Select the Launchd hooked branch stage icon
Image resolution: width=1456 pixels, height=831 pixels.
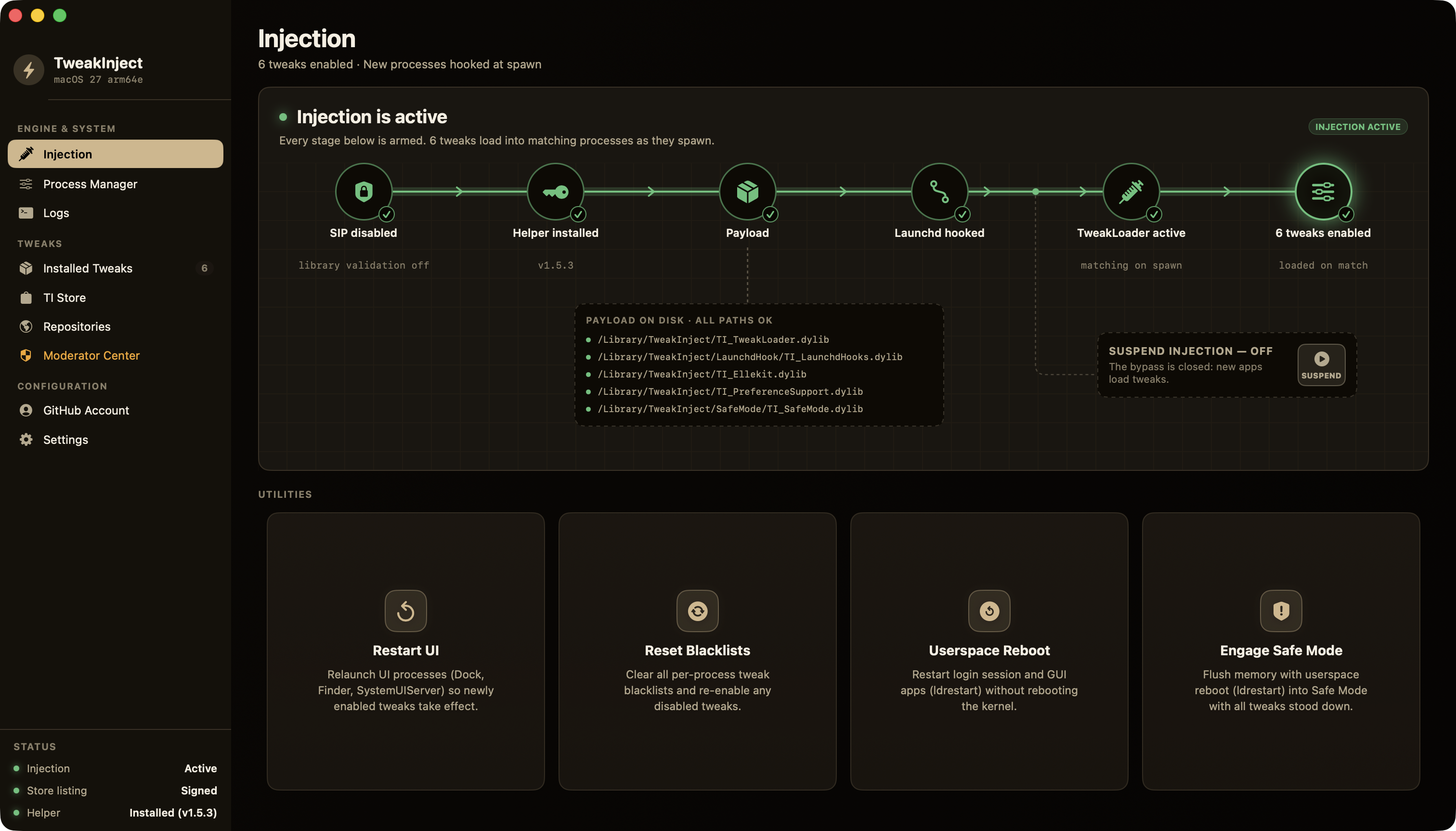click(939, 192)
